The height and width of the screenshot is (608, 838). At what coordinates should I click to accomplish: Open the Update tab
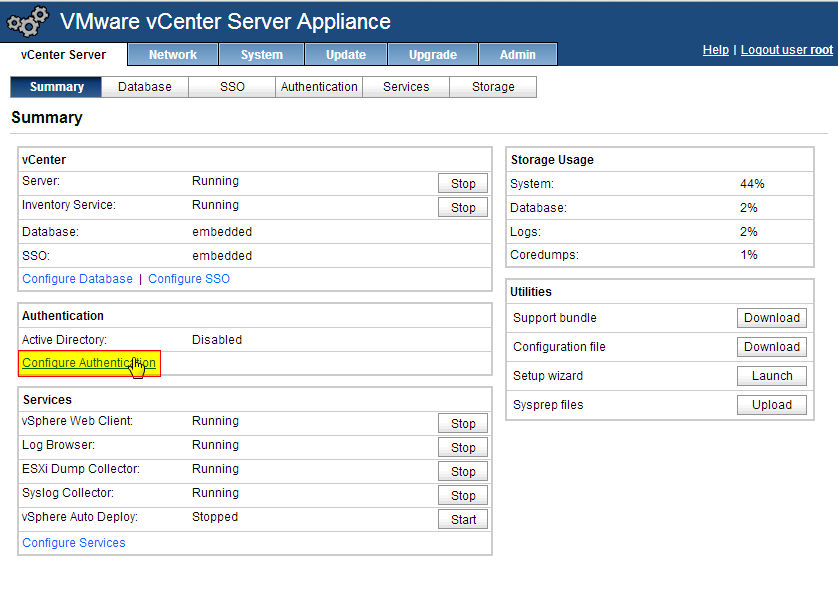pyautogui.click(x=346, y=55)
